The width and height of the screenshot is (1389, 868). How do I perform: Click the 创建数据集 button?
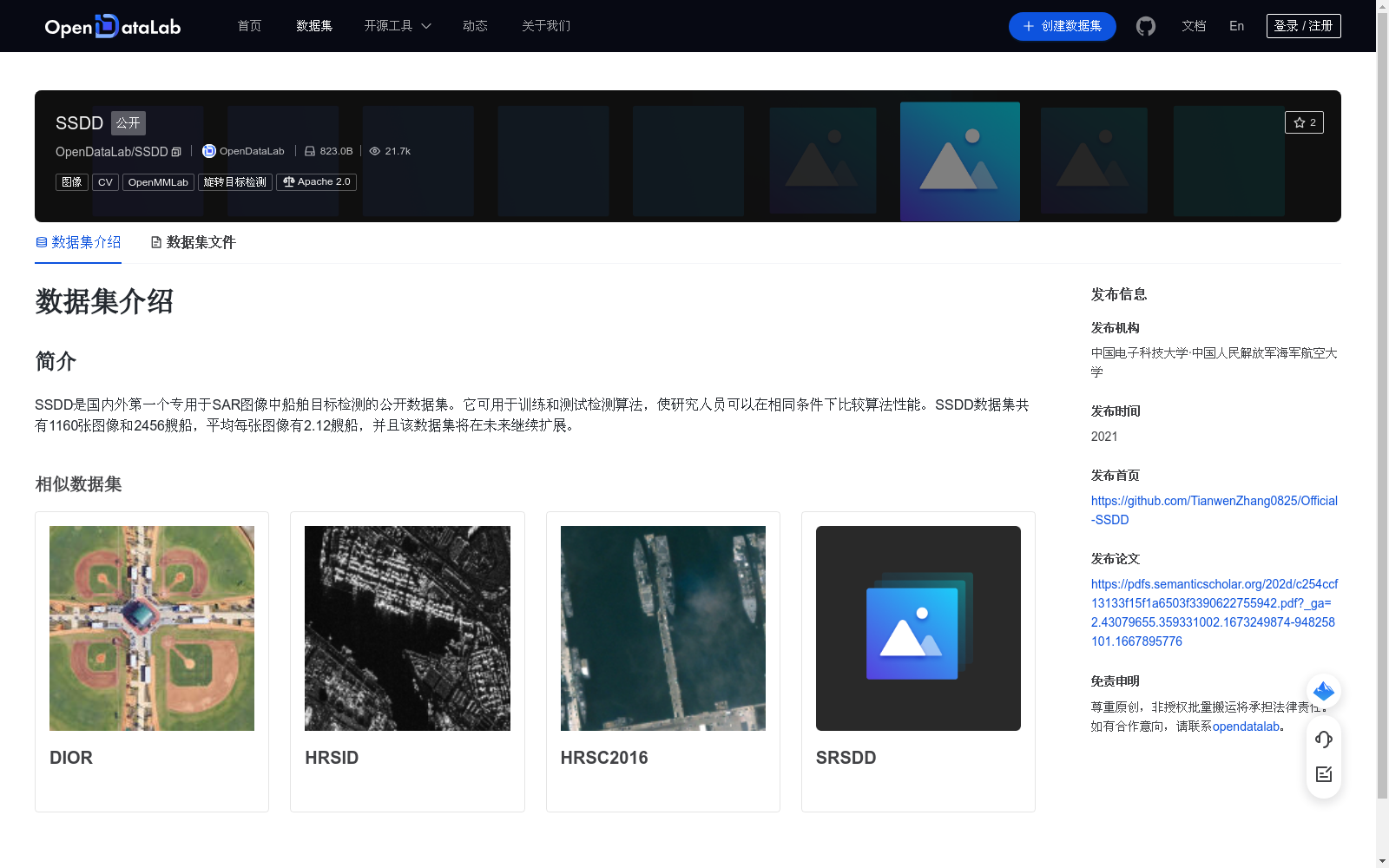(x=1062, y=26)
